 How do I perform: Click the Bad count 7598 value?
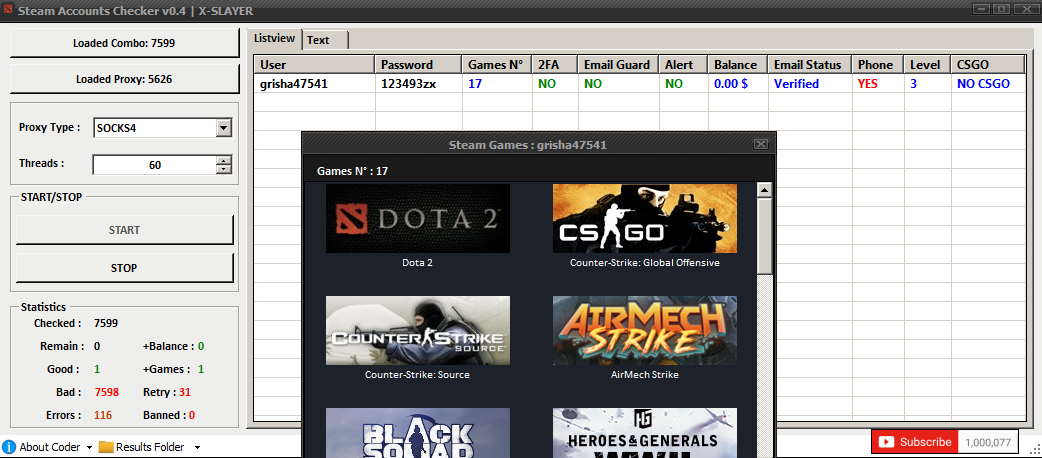tap(106, 392)
